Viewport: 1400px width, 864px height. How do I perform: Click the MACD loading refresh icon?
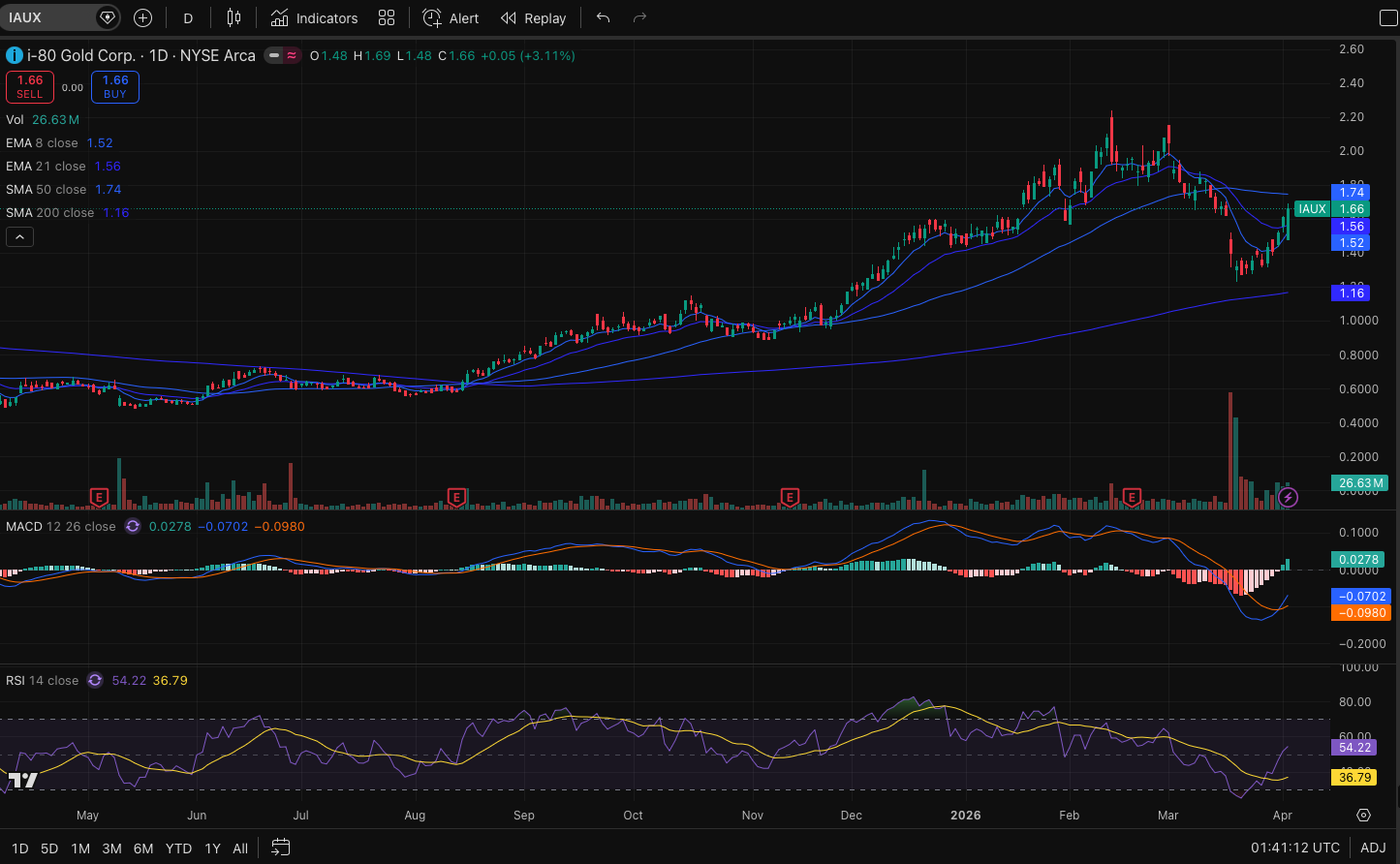[x=133, y=527]
